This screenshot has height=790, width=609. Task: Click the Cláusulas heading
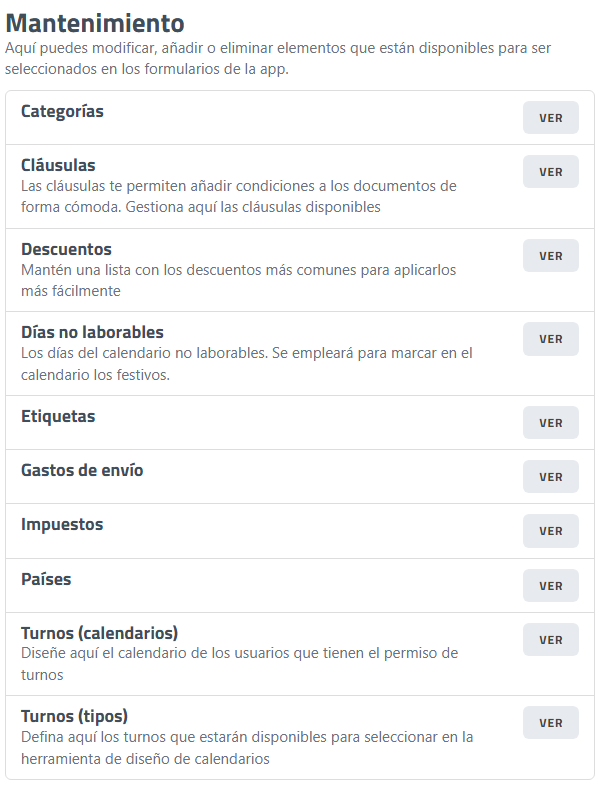58,165
